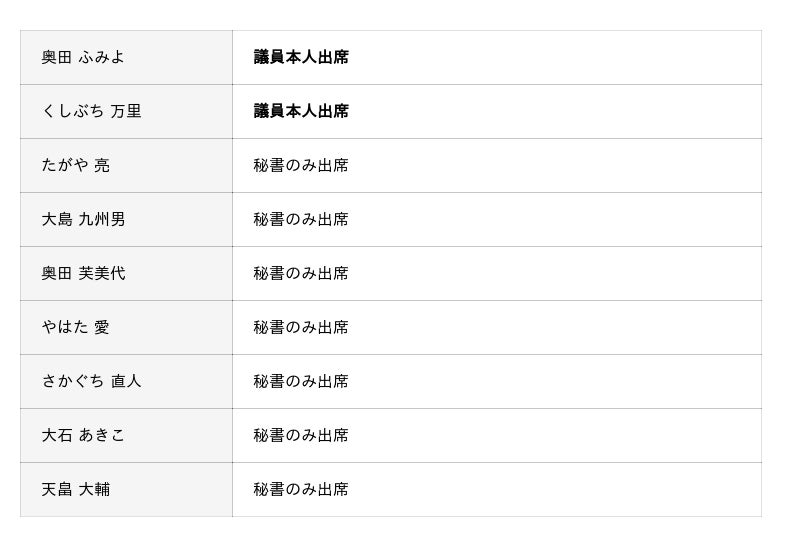Screen dimensions: 800x547
Task: Click the name たがや 亮
Action: click(x=76, y=166)
